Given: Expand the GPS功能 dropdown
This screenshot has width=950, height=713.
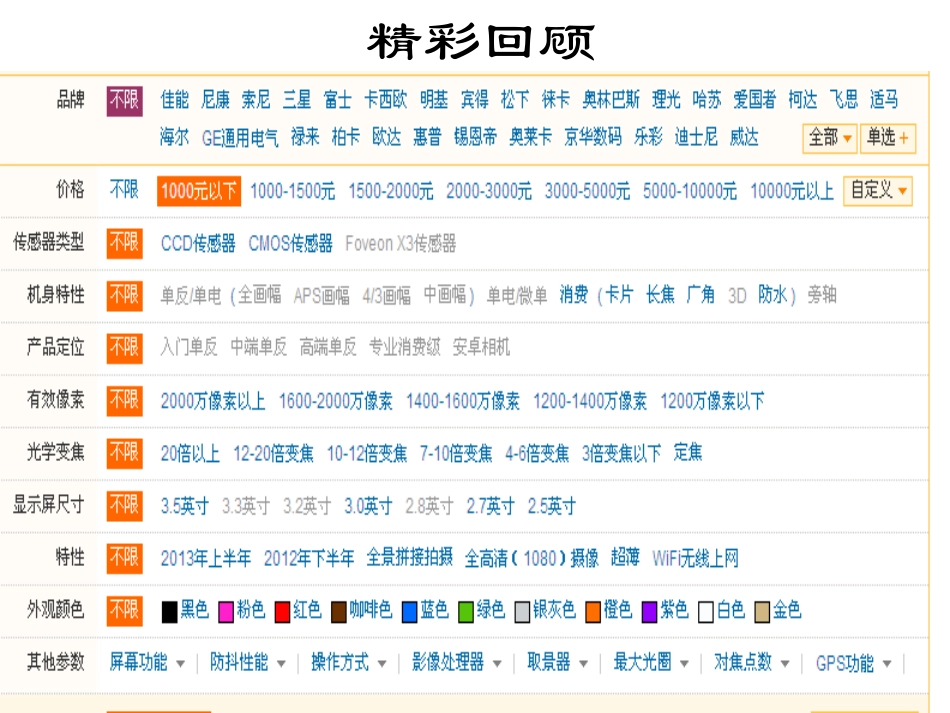Looking at the screenshot, I should pyautogui.click(x=853, y=663).
